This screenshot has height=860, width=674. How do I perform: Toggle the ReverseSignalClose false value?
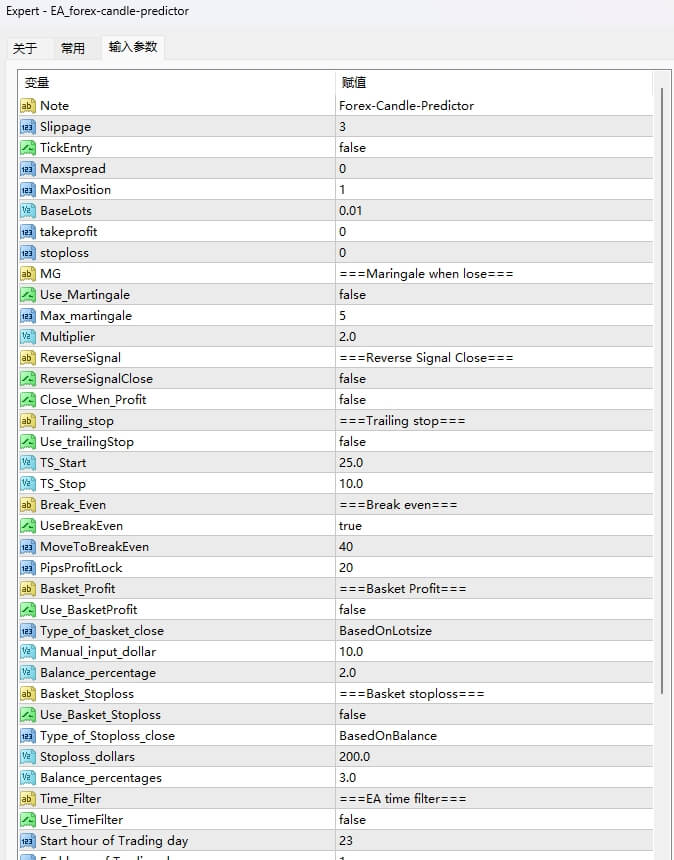pos(353,379)
